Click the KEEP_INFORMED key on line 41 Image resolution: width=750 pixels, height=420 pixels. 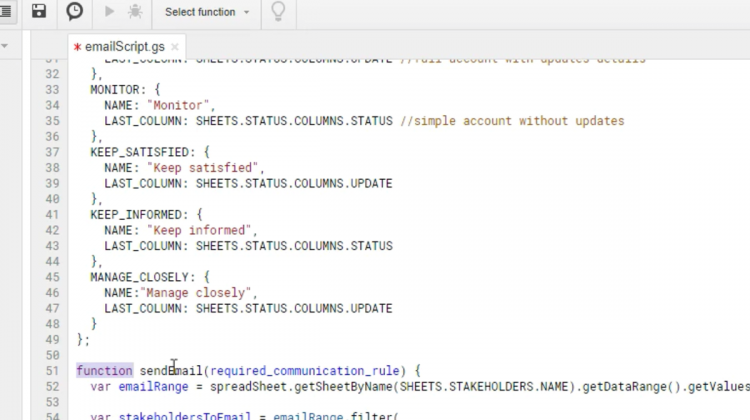(x=136, y=215)
